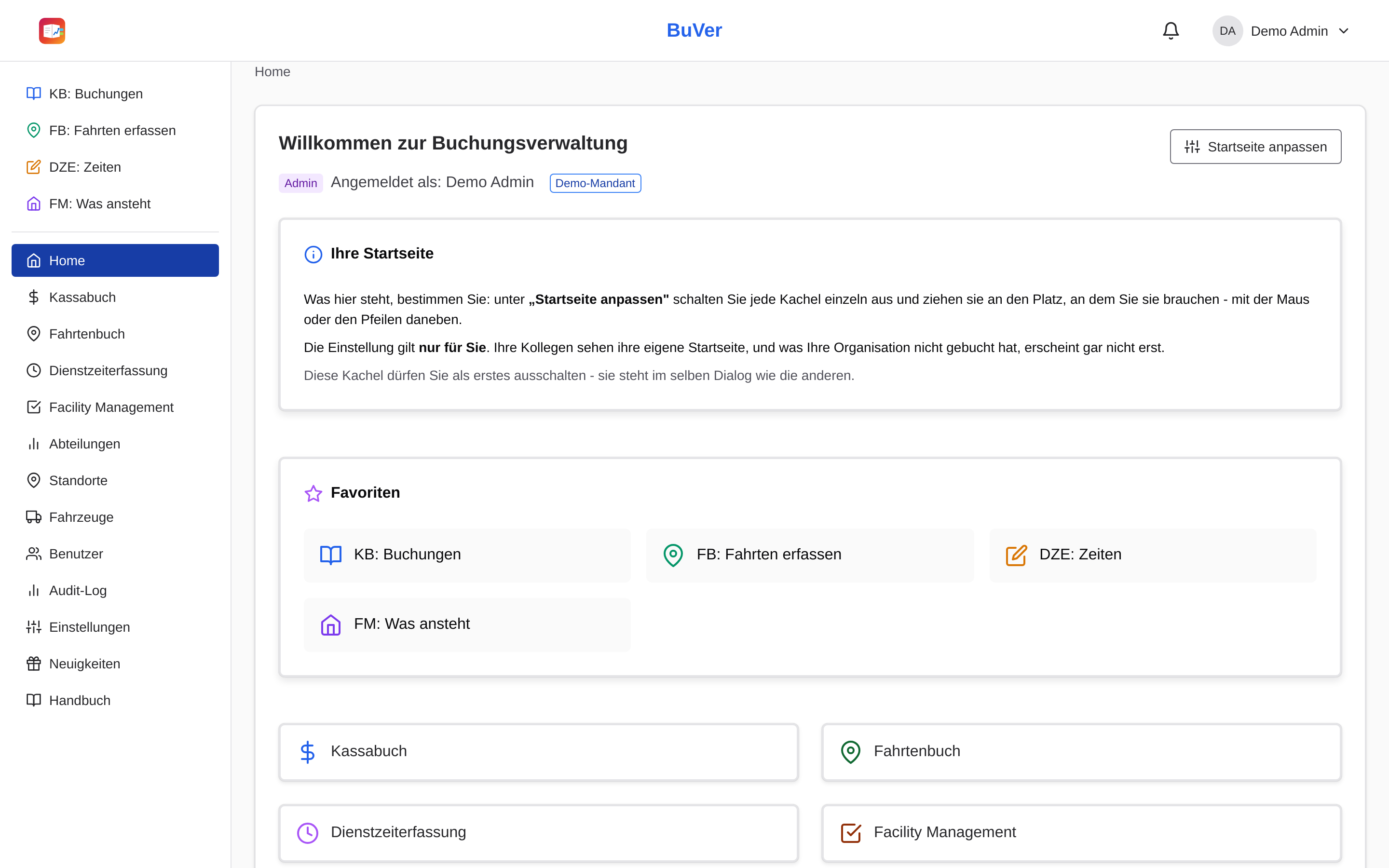Click the Home breadcrumb
Viewport: 1389px width, 868px height.
coord(272,72)
